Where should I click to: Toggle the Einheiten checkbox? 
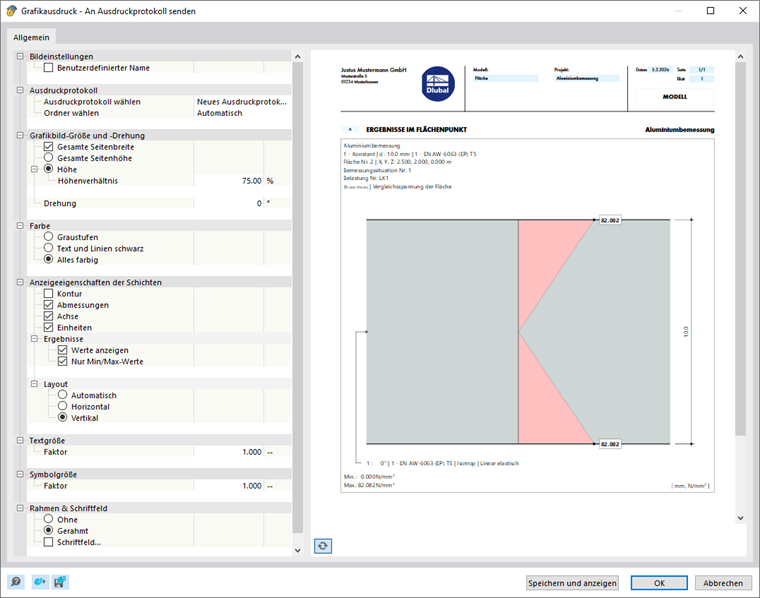pyautogui.click(x=48, y=328)
